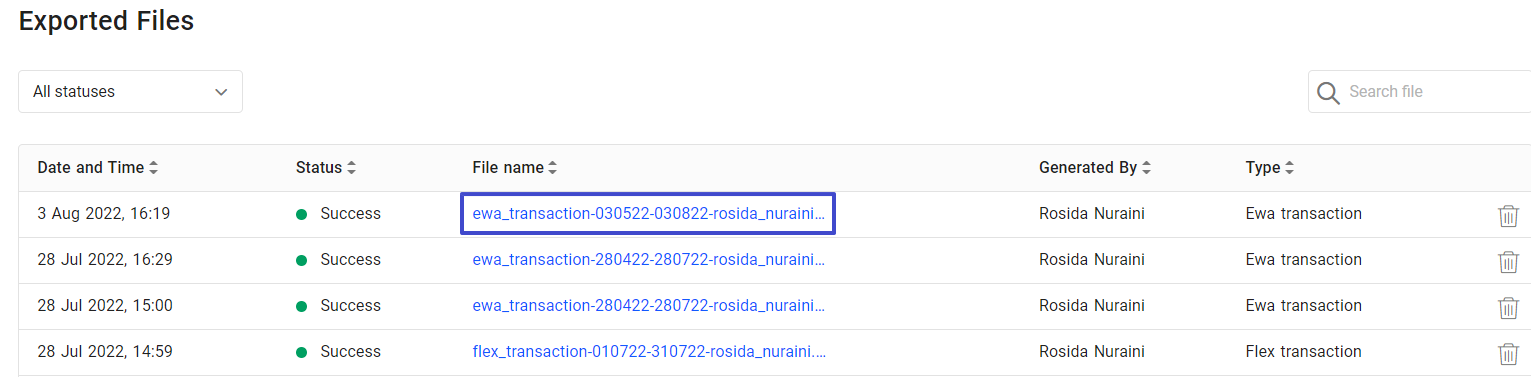
Task: Sort by Generated By arrows
Action: coord(1146,168)
